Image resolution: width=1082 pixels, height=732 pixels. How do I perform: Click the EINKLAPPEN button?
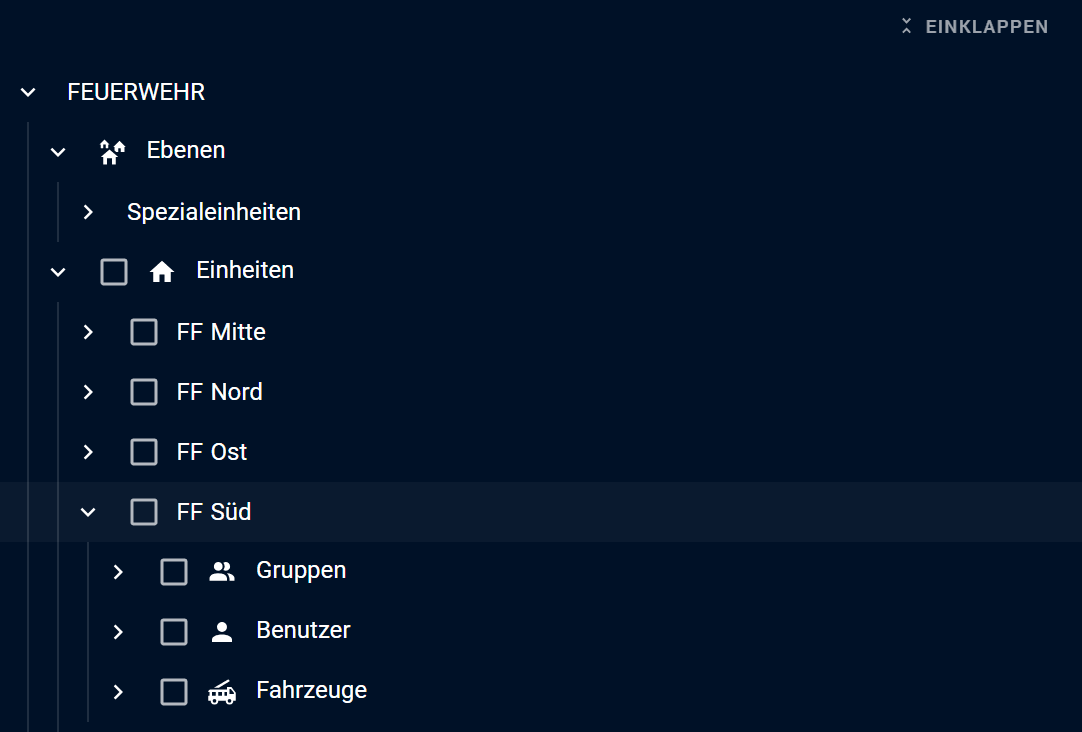(974, 26)
